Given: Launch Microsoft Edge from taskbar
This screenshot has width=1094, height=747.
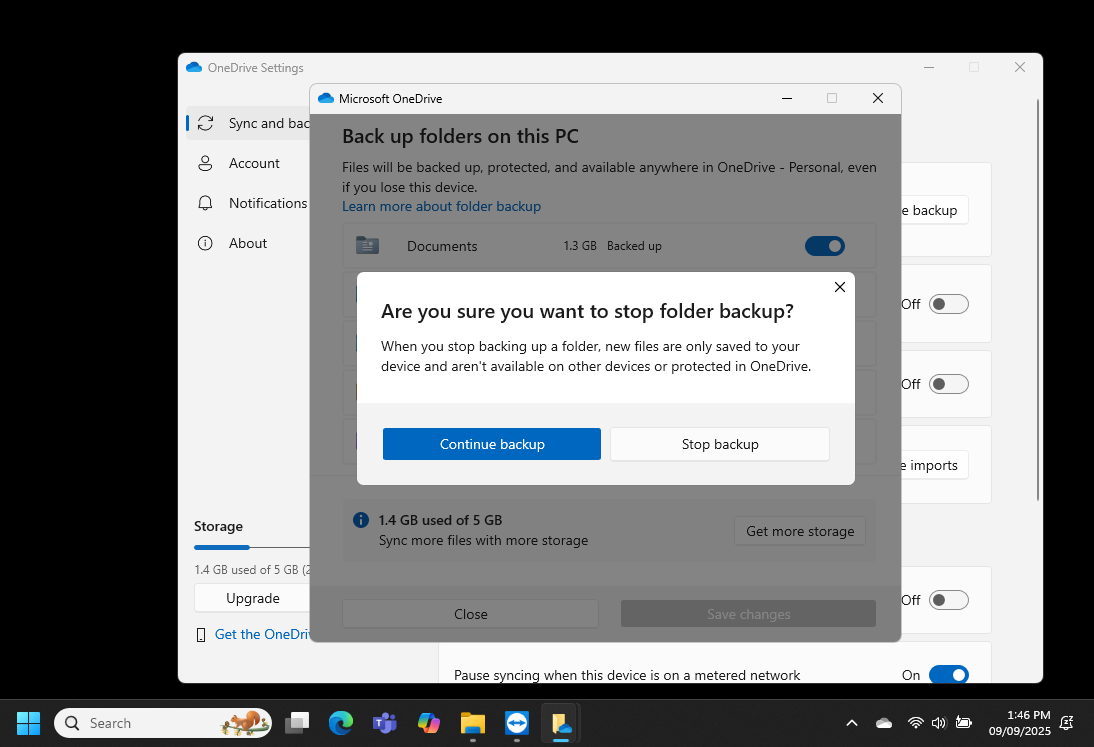Looking at the screenshot, I should coord(341,723).
